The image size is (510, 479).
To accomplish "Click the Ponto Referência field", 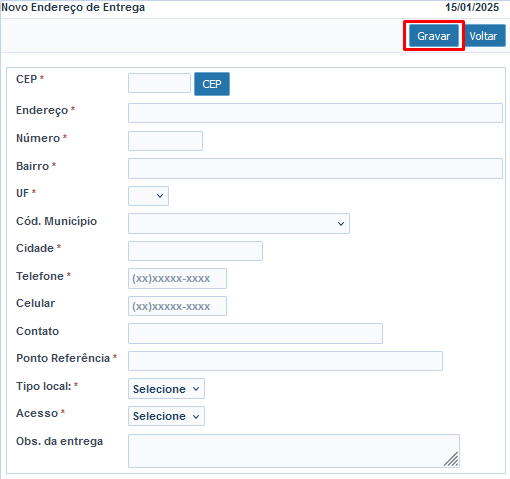I will click(x=285, y=361).
